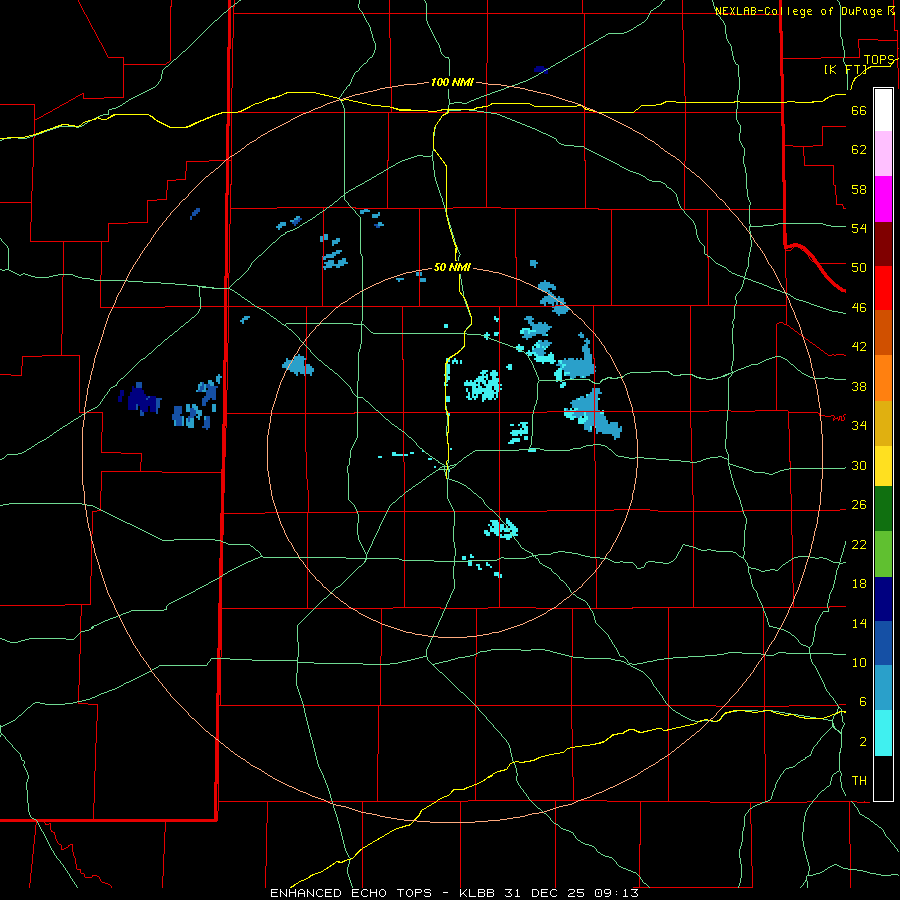The height and width of the screenshot is (900, 900).
Task: Click the legend value 22
Action: 859,545
